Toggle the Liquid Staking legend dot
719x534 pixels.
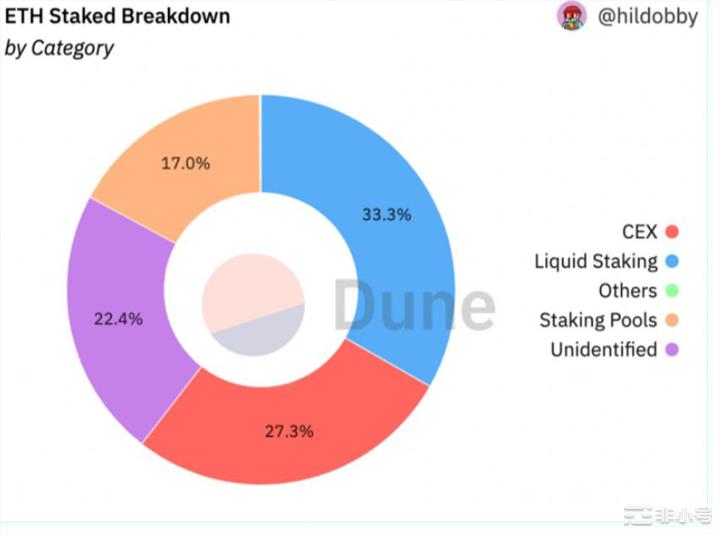coord(673,262)
